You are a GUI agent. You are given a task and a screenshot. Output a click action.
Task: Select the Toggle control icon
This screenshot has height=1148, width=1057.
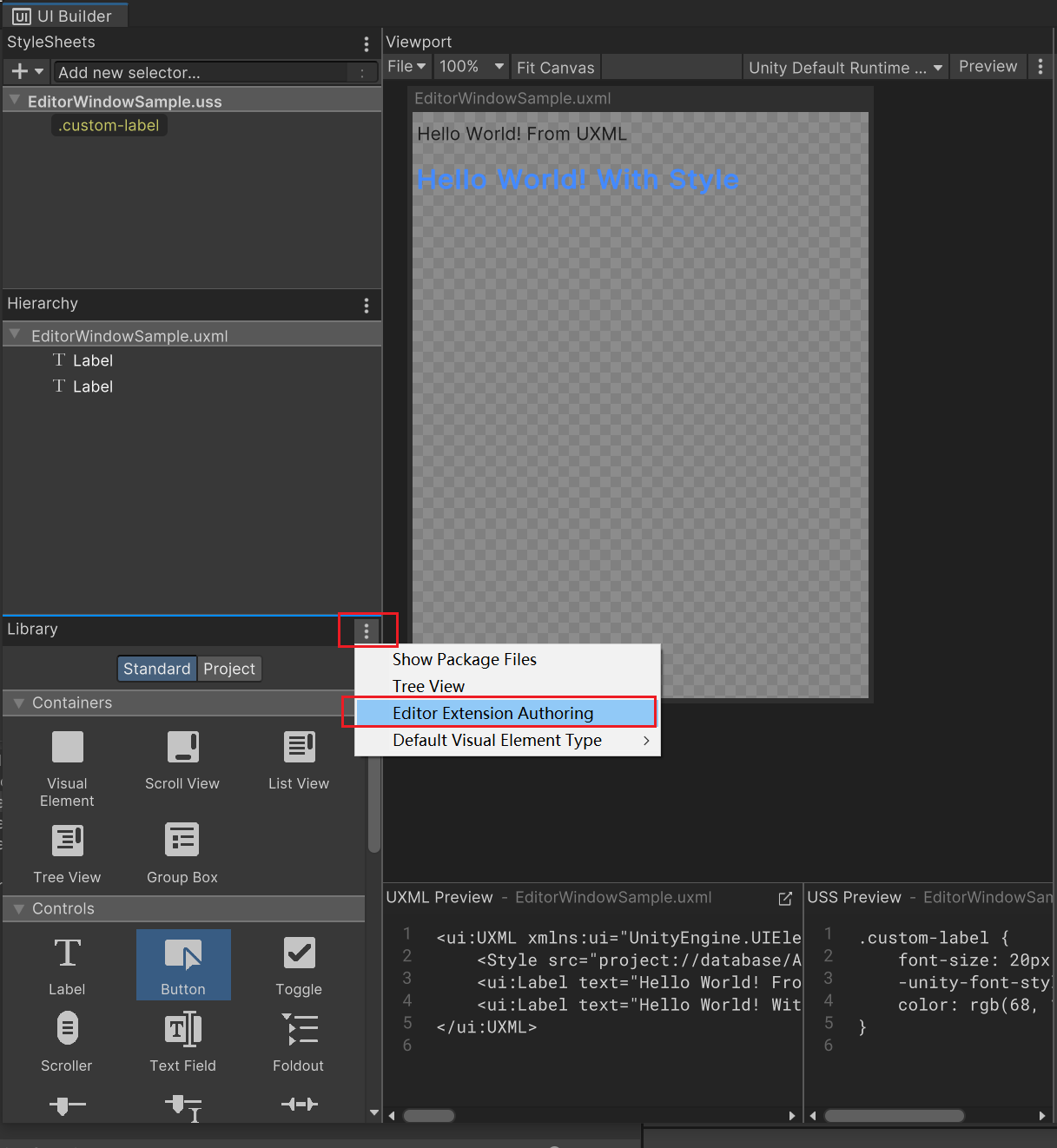click(x=299, y=954)
